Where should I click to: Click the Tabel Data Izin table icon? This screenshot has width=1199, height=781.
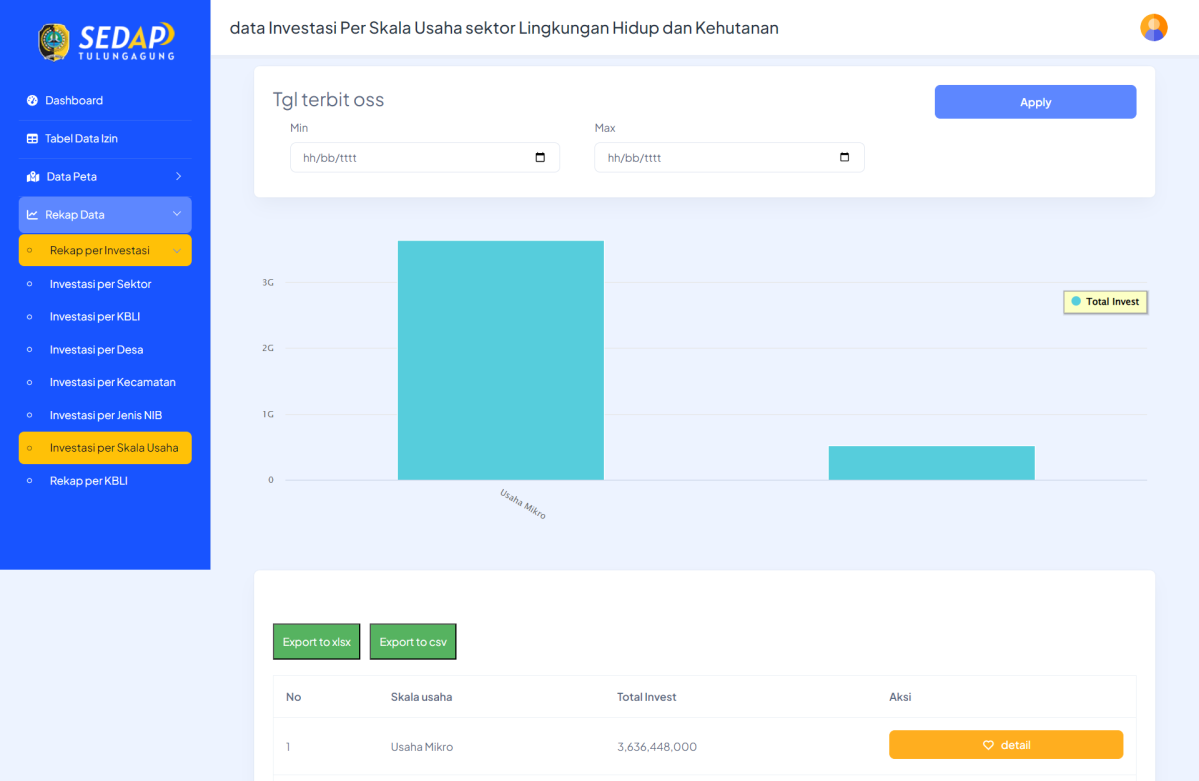[x=32, y=138]
